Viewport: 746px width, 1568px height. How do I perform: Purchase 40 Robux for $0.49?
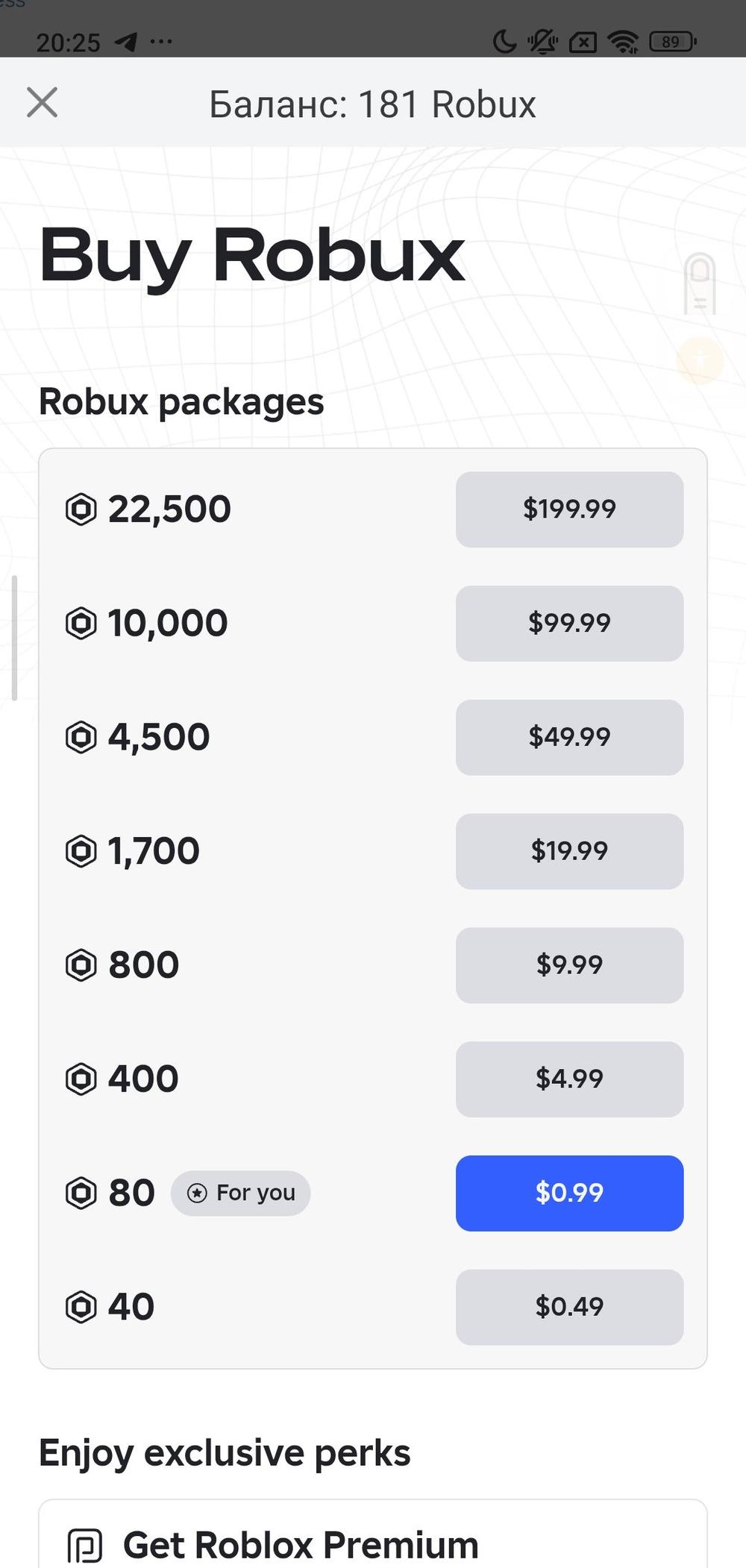(569, 1307)
